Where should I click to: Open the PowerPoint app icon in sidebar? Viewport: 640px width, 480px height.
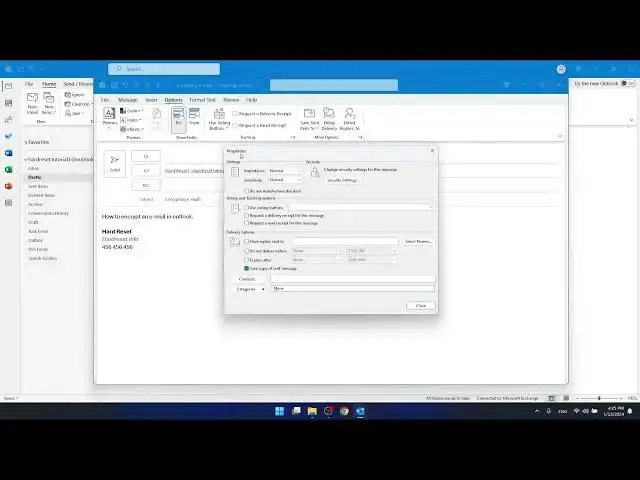[9, 186]
